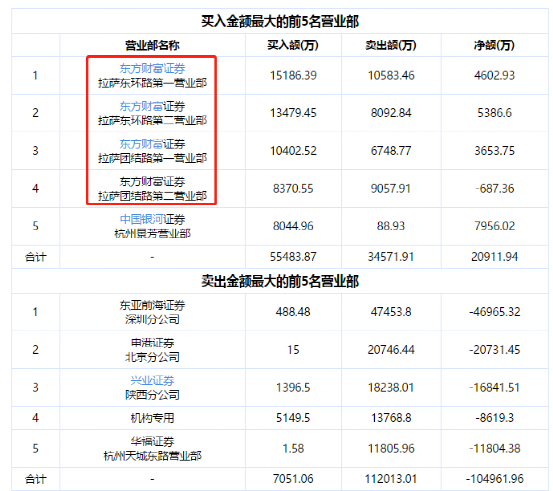The height and width of the screenshot is (491, 553).
Task: Select 机构专用 cell
Action: coord(152,418)
